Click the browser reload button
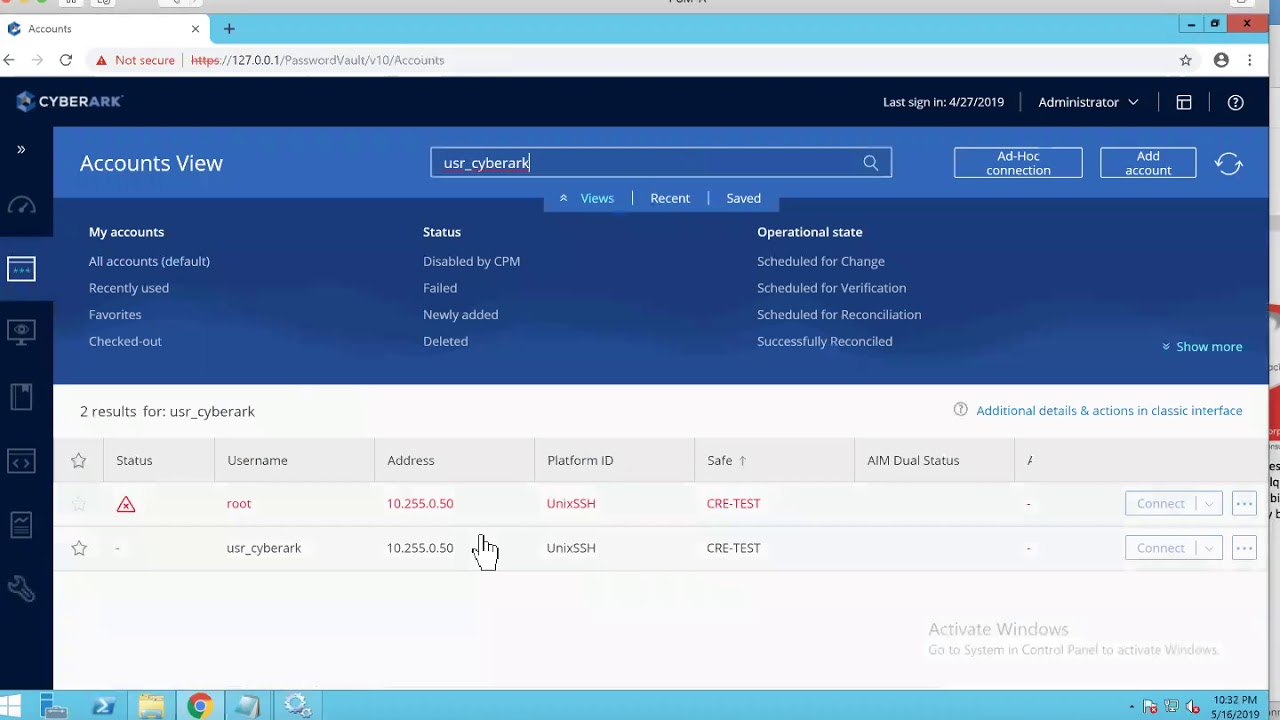Viewport: 1280px width, 720px height. [66, 60]
